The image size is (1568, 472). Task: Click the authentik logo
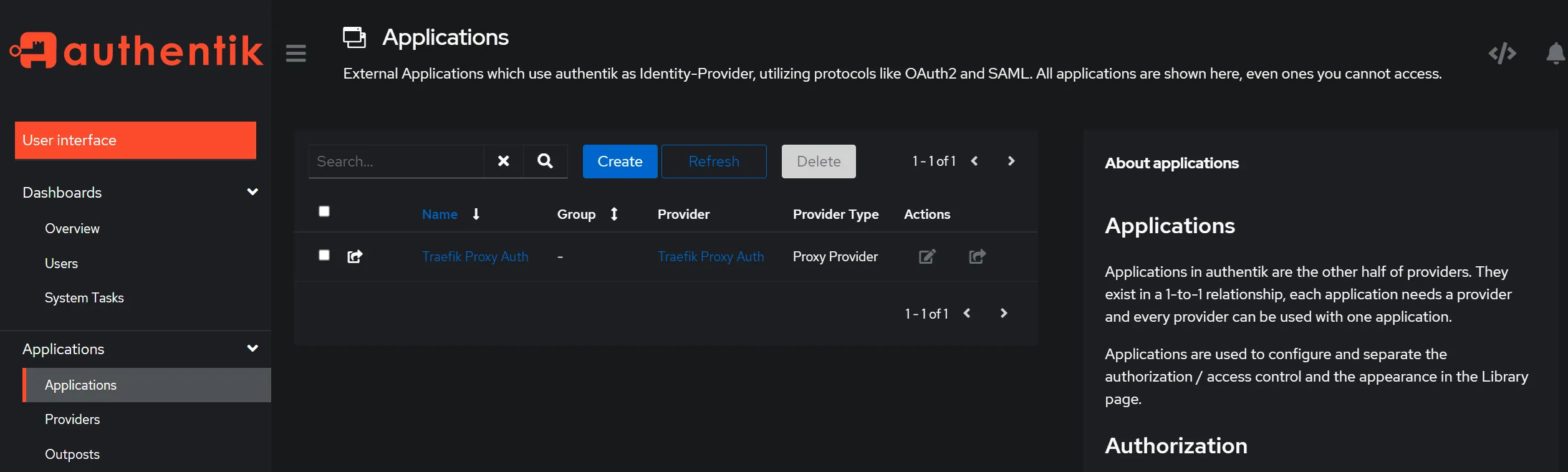(x=136, y=50)
